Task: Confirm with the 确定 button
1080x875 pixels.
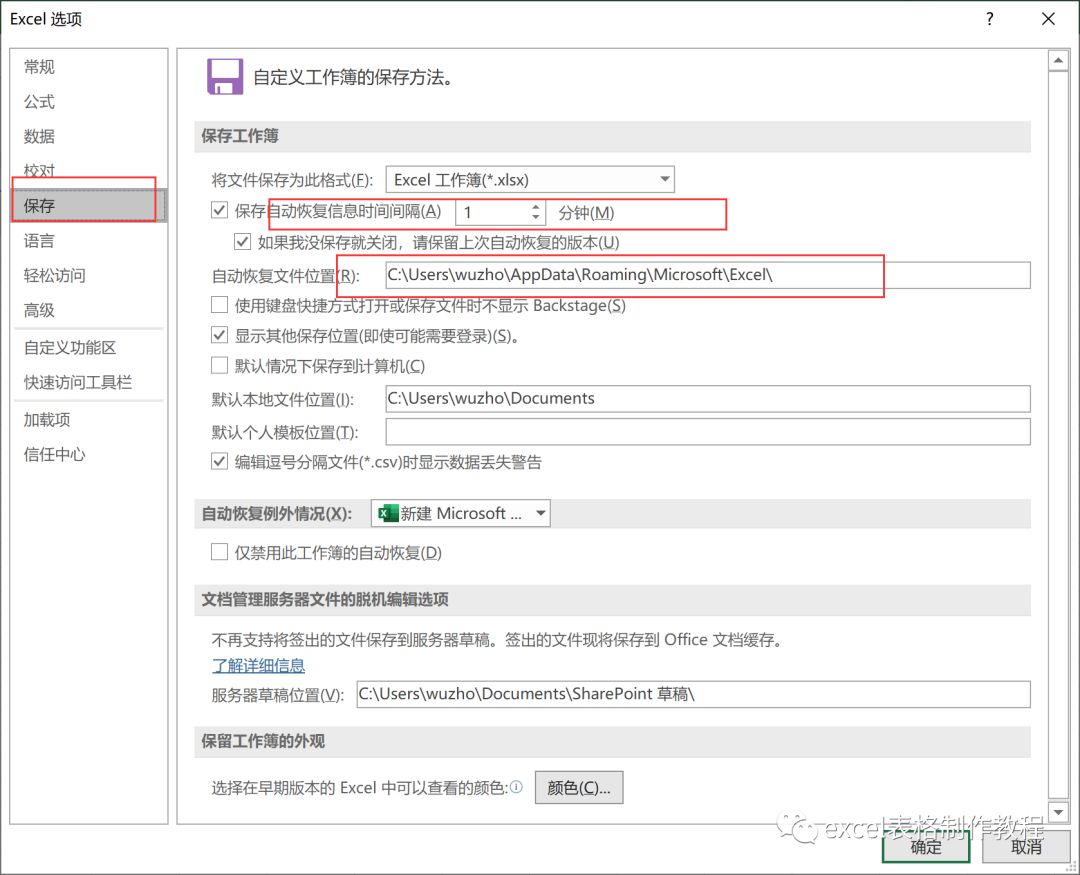Action: point(926,847)
